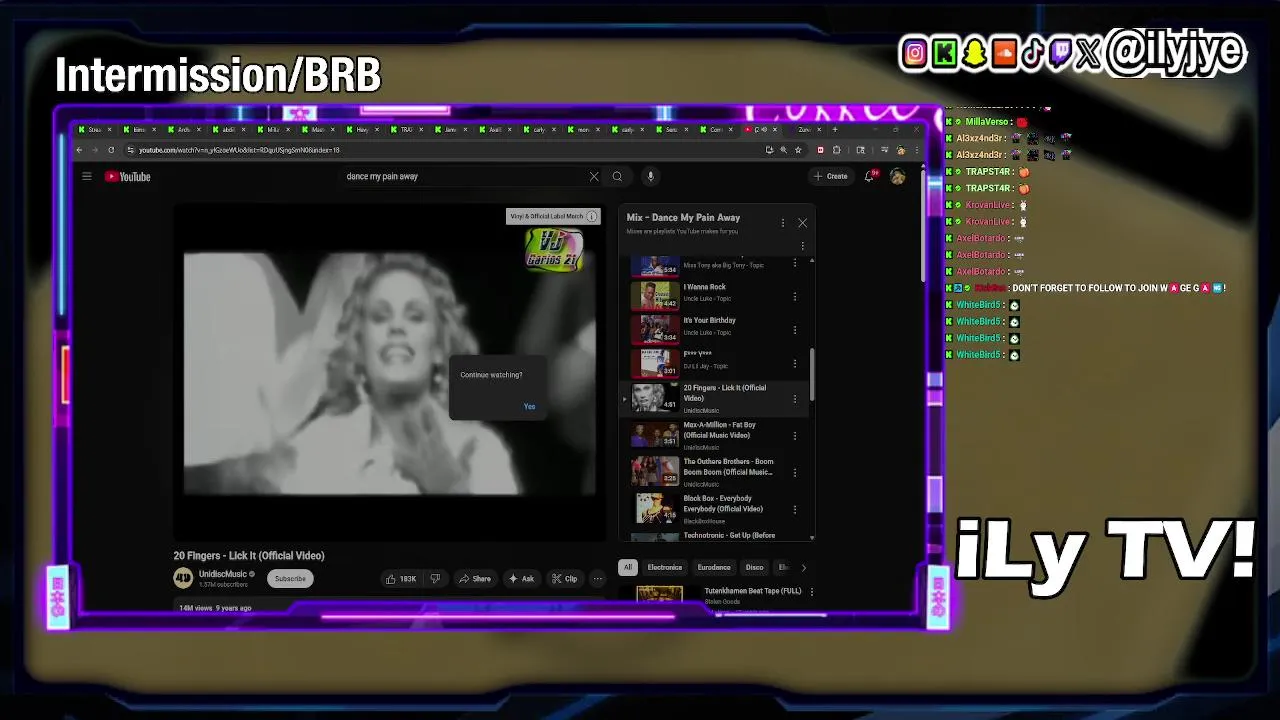Open UnidiscMusic channel avatar
The width and height of the screenshot is (1280, 720).
coord(183,578)
